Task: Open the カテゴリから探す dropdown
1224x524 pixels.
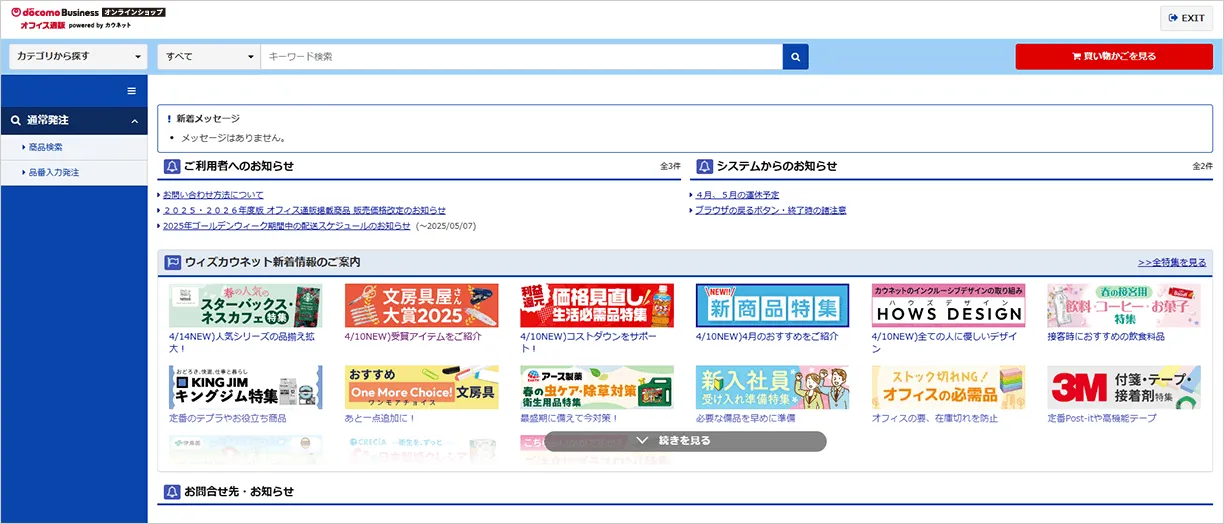Action: [78, 57]
